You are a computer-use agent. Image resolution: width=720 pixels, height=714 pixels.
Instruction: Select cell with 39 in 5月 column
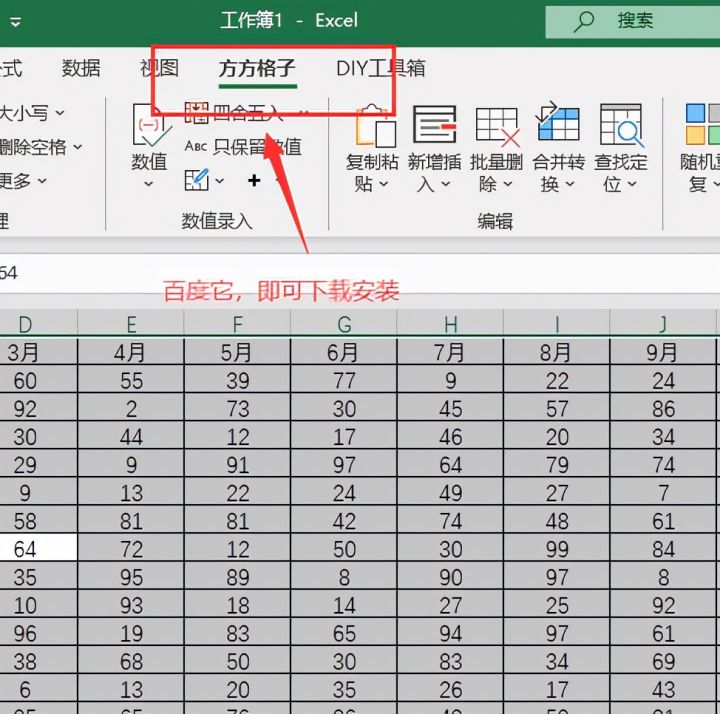coord(237,380)
